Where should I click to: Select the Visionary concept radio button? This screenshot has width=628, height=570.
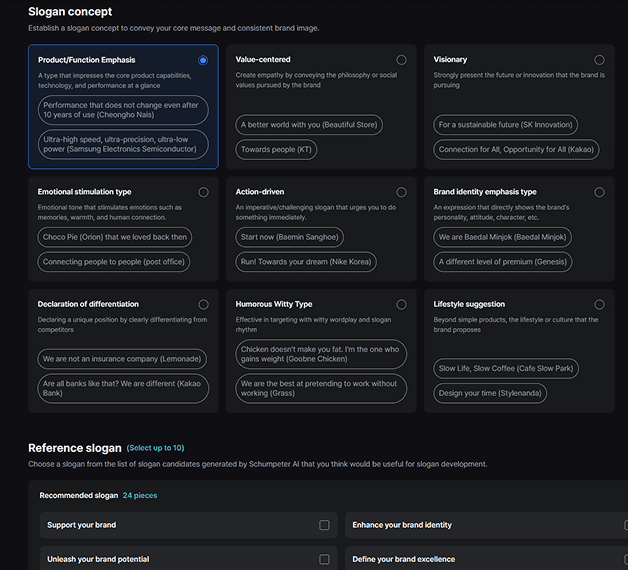point(599,60)
